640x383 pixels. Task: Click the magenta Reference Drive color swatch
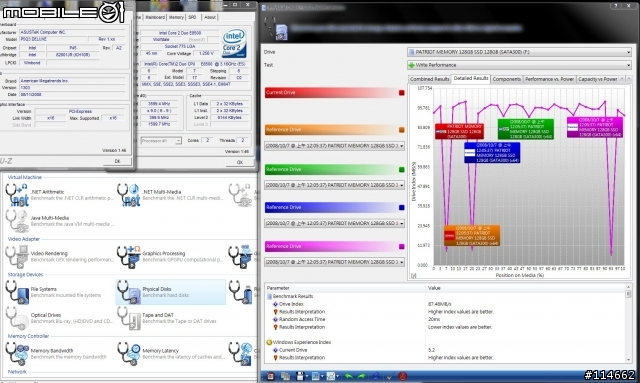402,247
